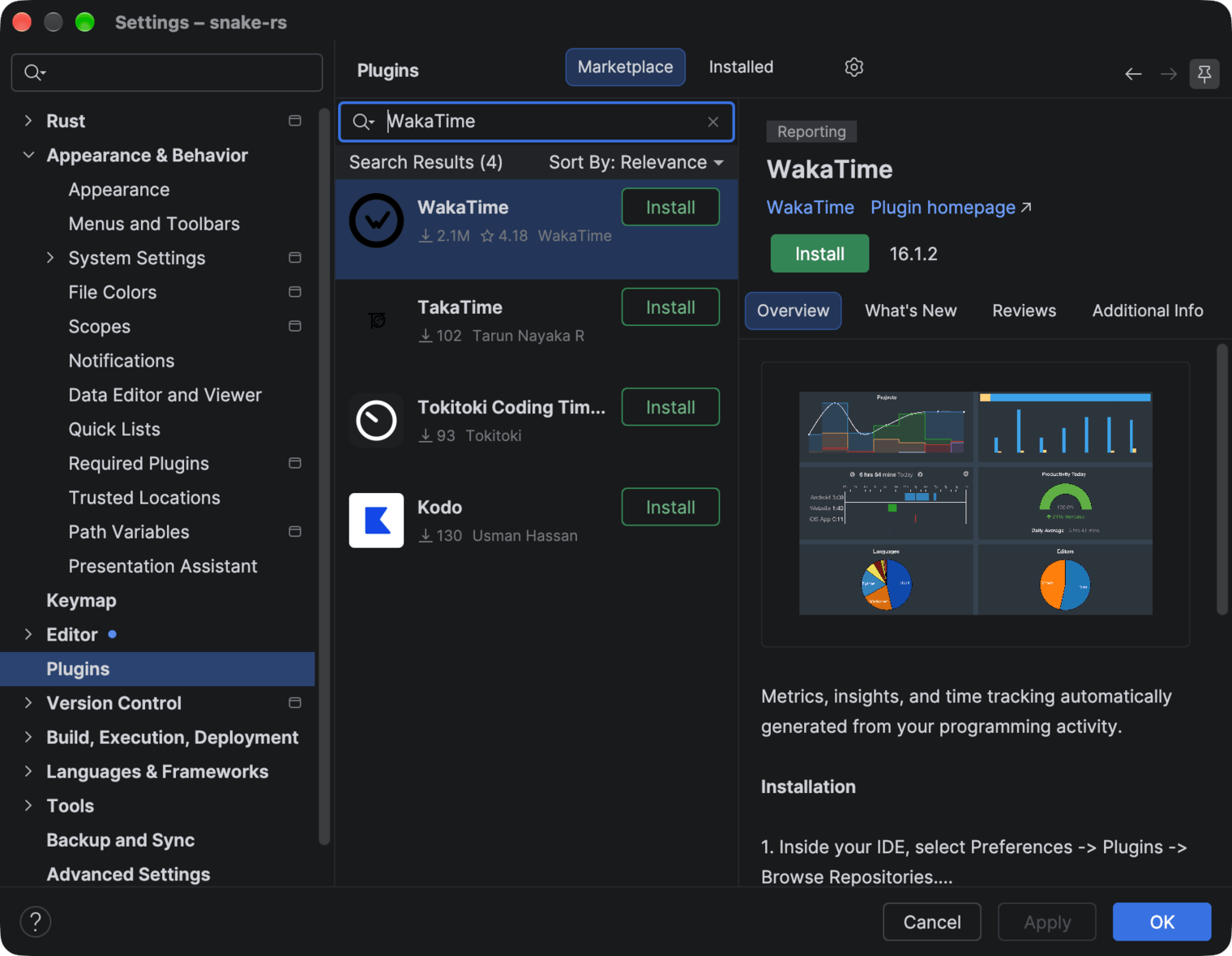Click the settings search magnifier icon
The image size is (1232, 956).
(x=35, y=73)
